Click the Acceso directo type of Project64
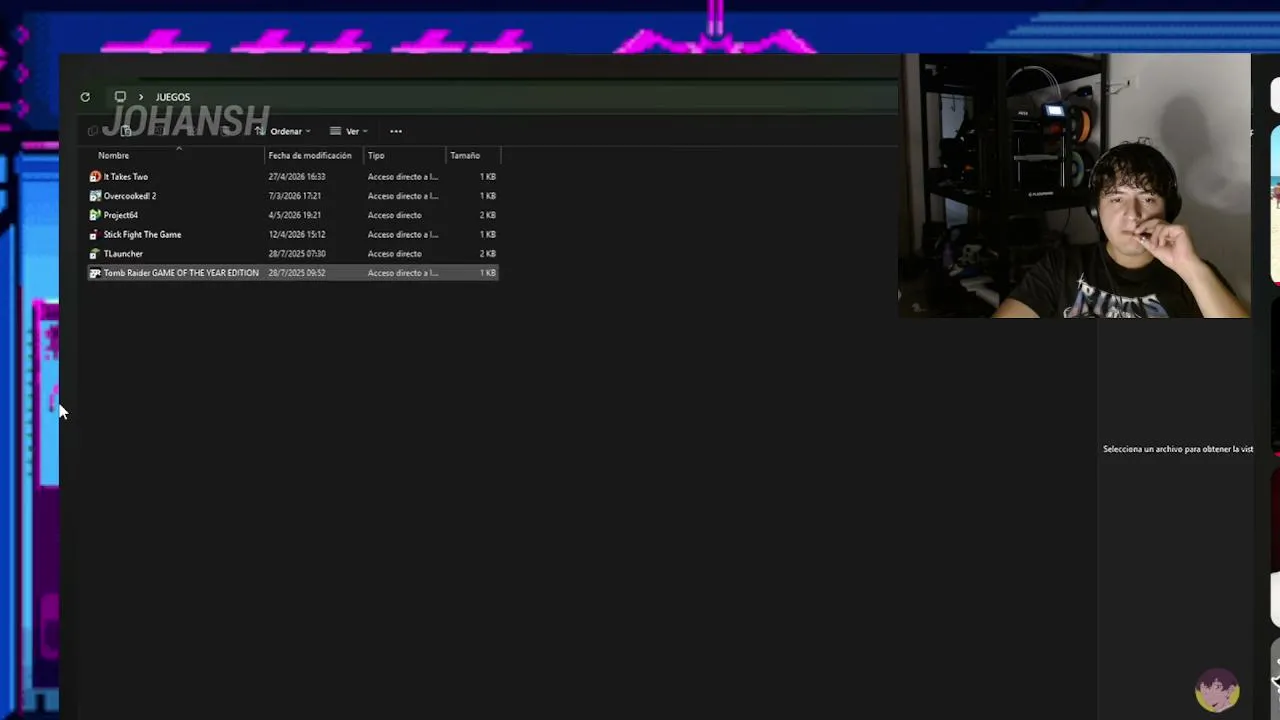Screen dimensions: 1280x720 pyautogui.click(x=395, y=215)
